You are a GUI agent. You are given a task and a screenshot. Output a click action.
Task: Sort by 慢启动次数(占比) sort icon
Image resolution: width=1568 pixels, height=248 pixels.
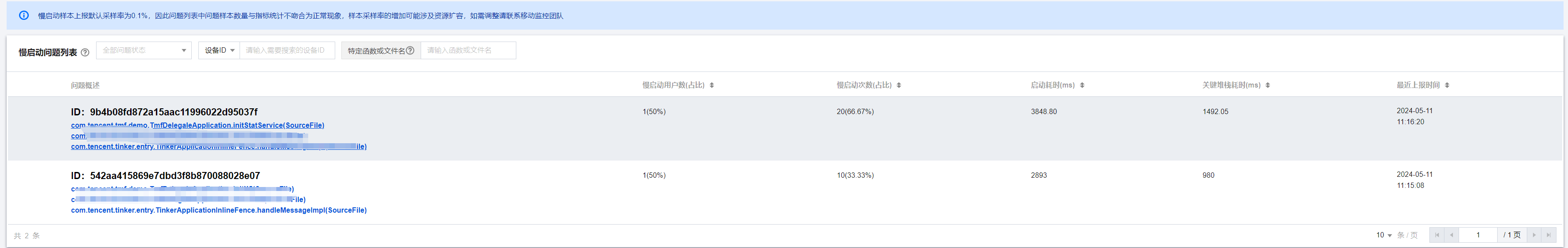(898, 85)
